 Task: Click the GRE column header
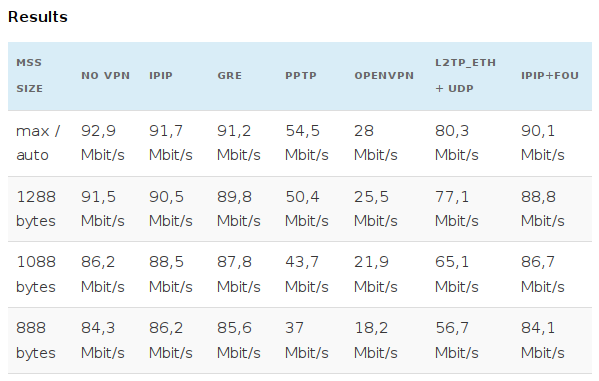point(230,76)
